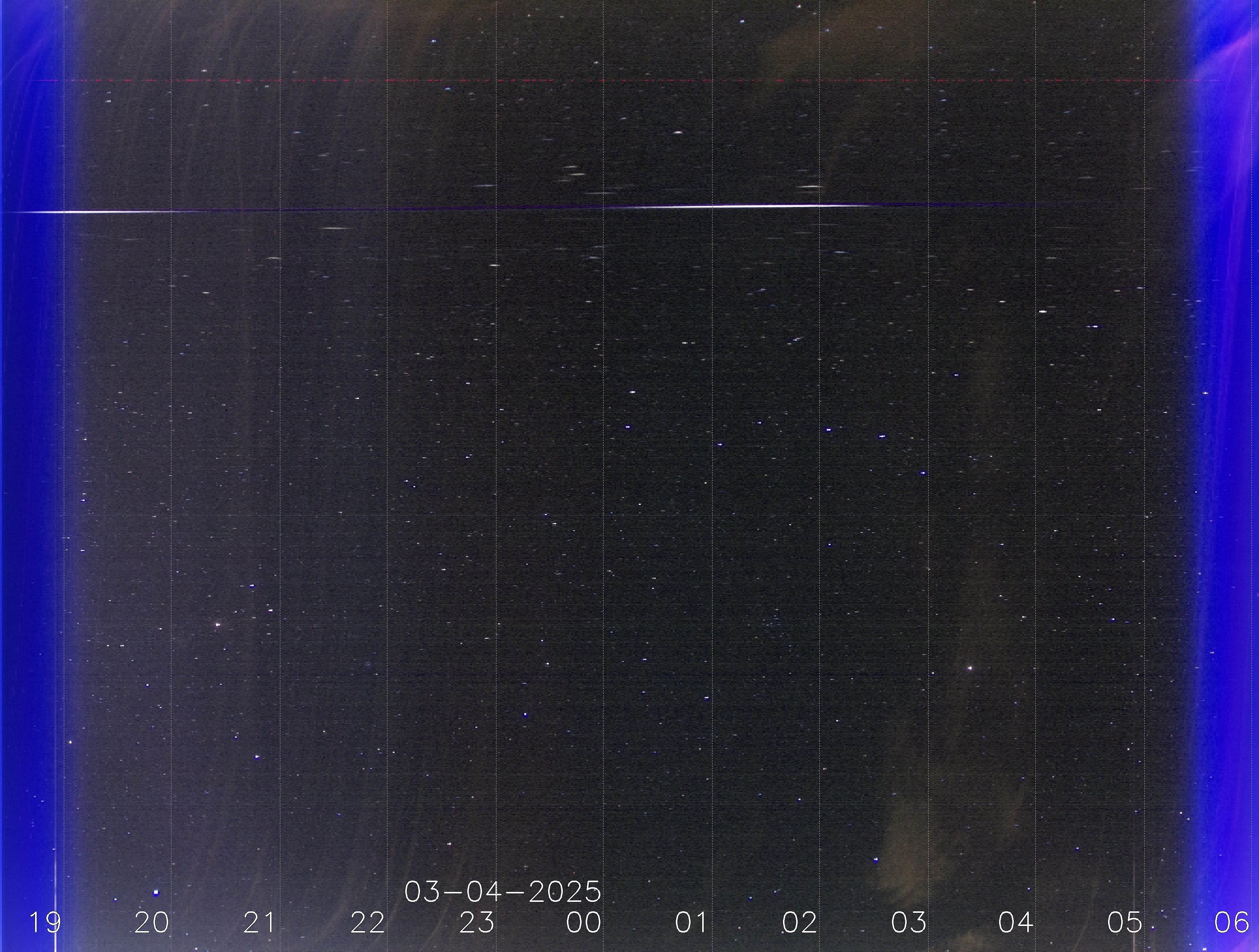Click the hour label 21
Viewport: 1259px width, 952px height.
pyautogui.click(x=260, y=923)
